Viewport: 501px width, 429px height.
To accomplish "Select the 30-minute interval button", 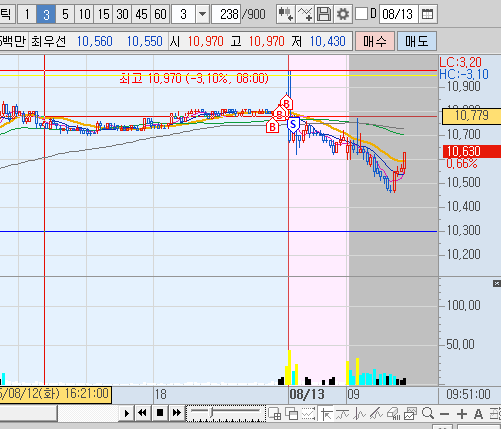I will (x=122, y=14).
